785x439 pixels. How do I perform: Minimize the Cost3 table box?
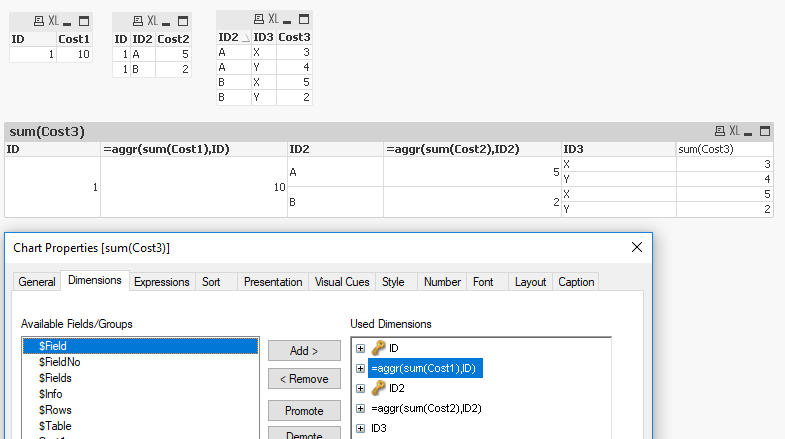(x=287, y=21)
